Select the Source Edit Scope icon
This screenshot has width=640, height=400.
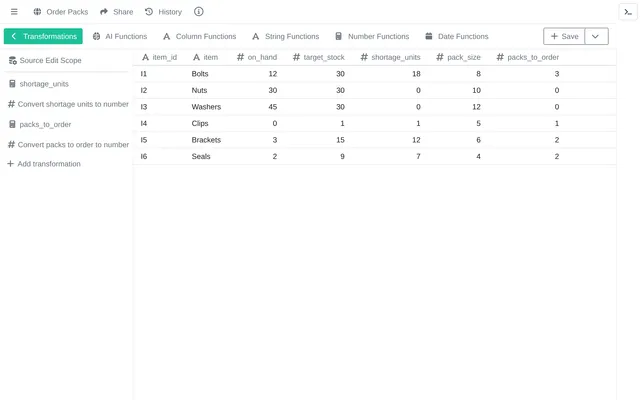(x=13, y=60)
